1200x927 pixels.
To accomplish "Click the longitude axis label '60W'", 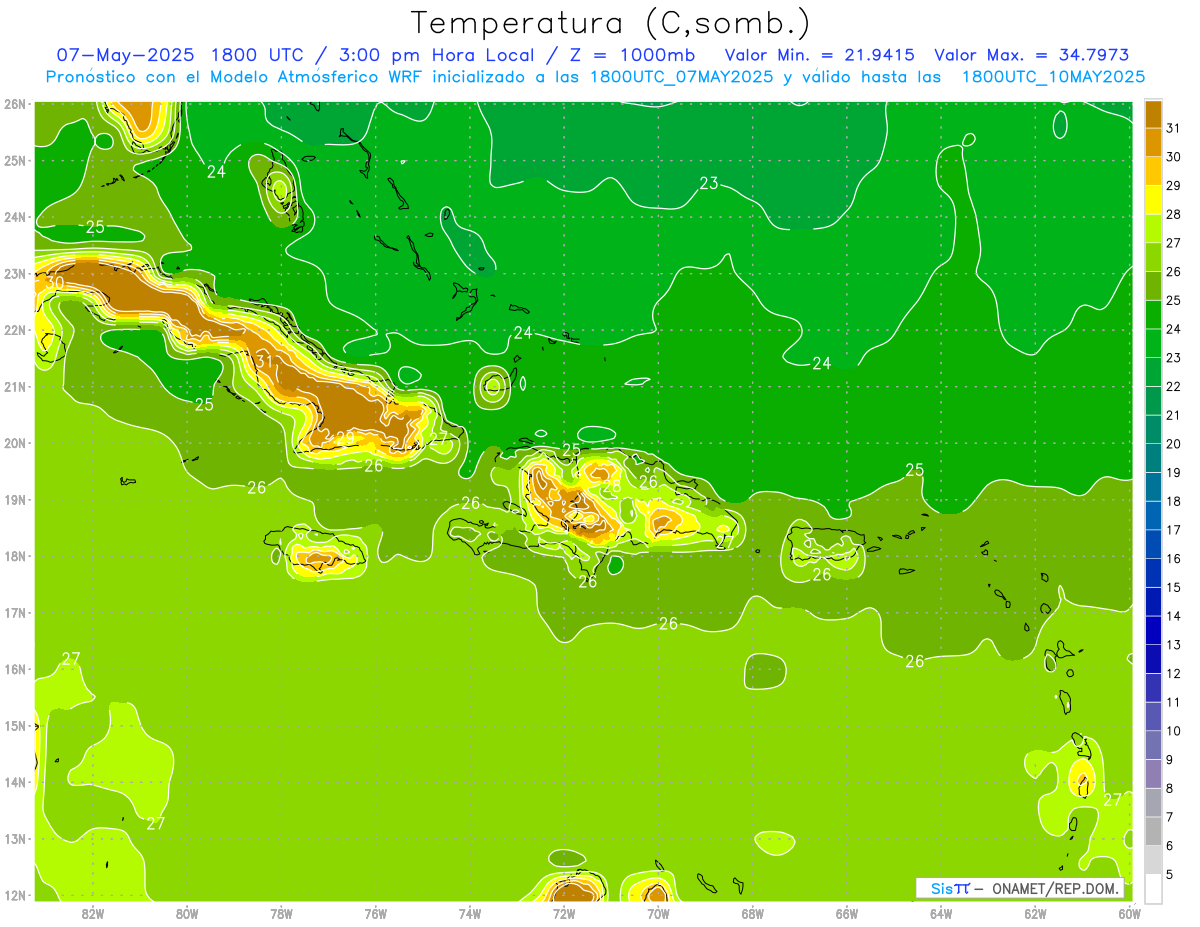I will [x=1130, y=913].
